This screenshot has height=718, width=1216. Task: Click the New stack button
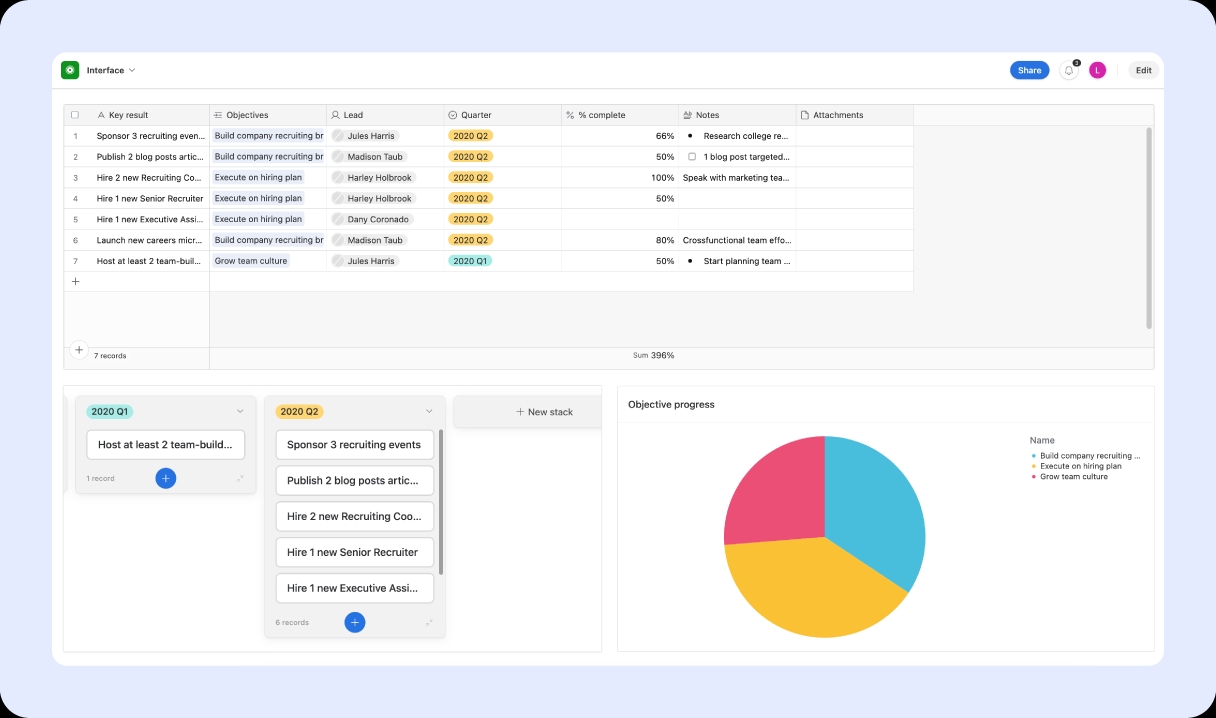544,412
